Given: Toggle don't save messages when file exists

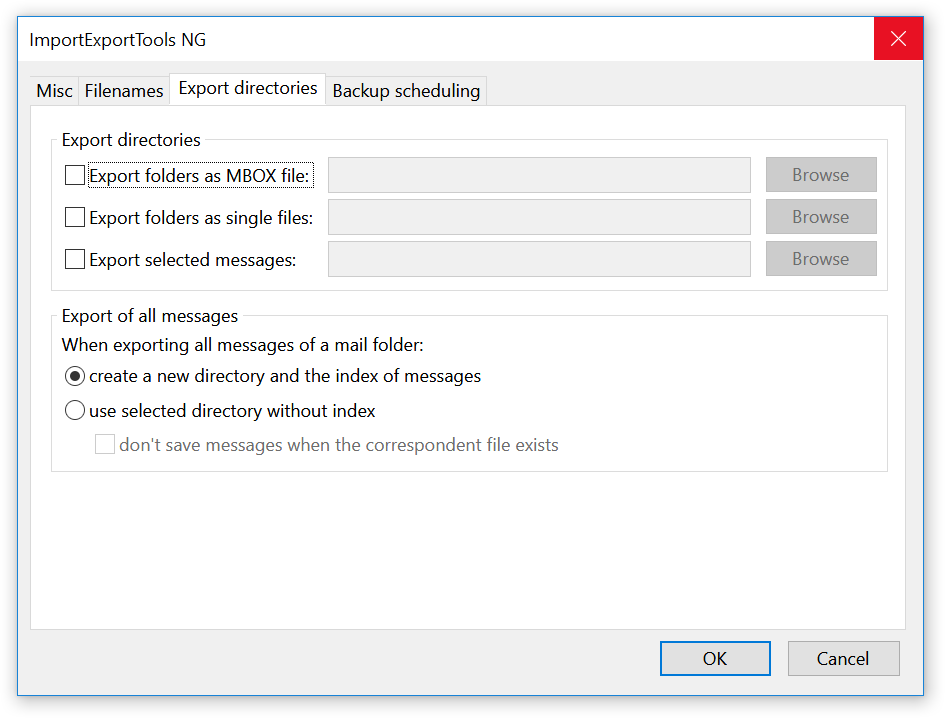Looking at the screenshot, I should tap(105, 444).
